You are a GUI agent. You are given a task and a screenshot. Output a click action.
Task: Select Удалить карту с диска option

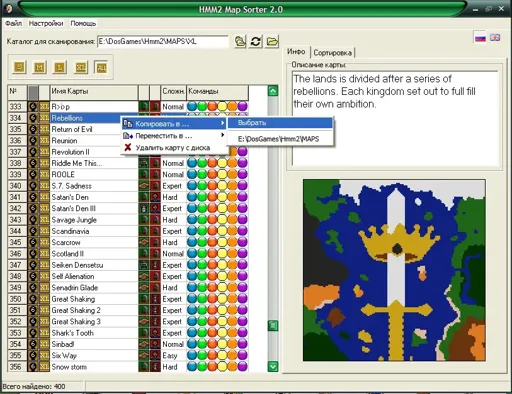(x=174, y=147)
